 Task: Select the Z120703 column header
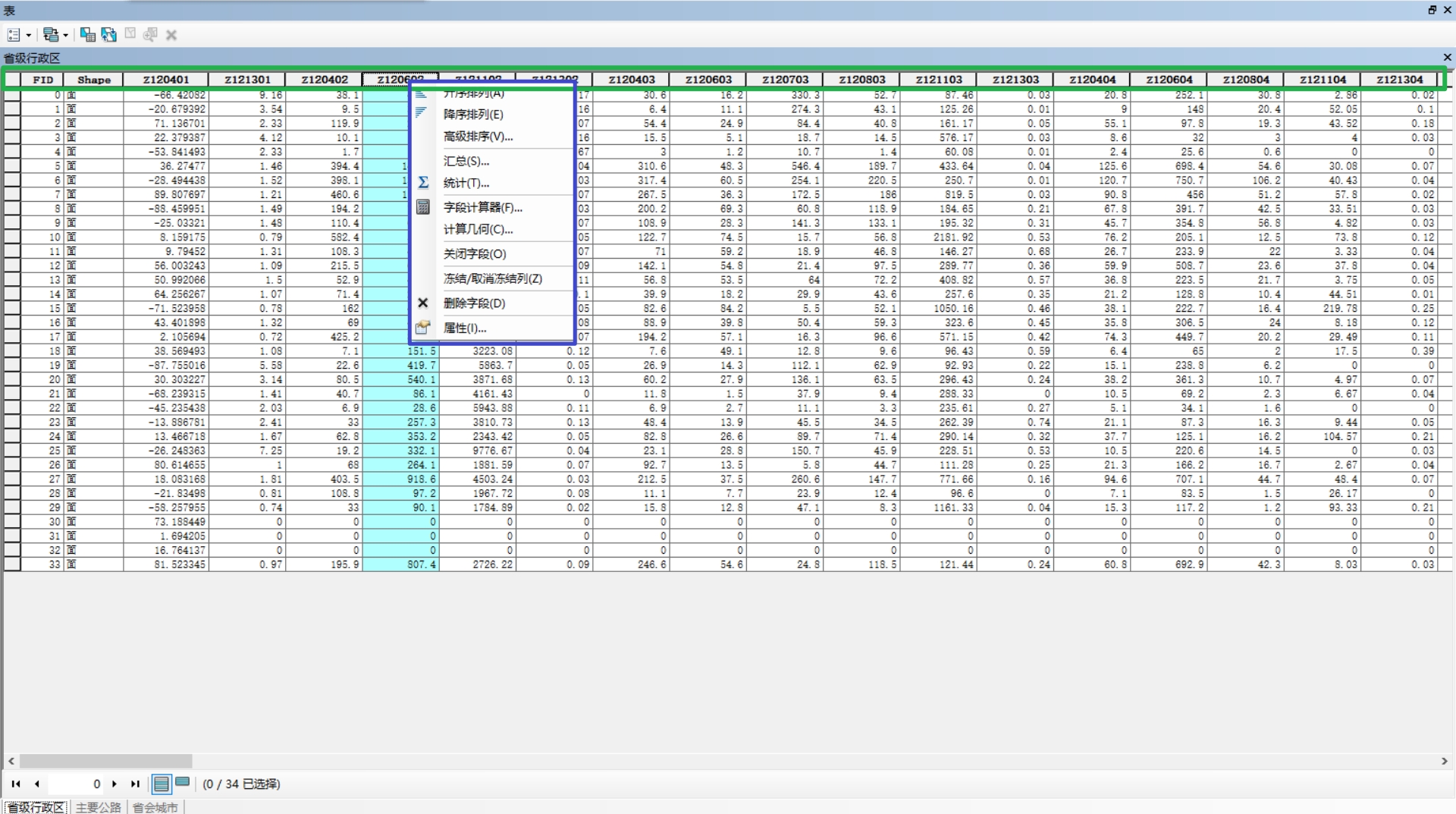click(x=785, y=80)
